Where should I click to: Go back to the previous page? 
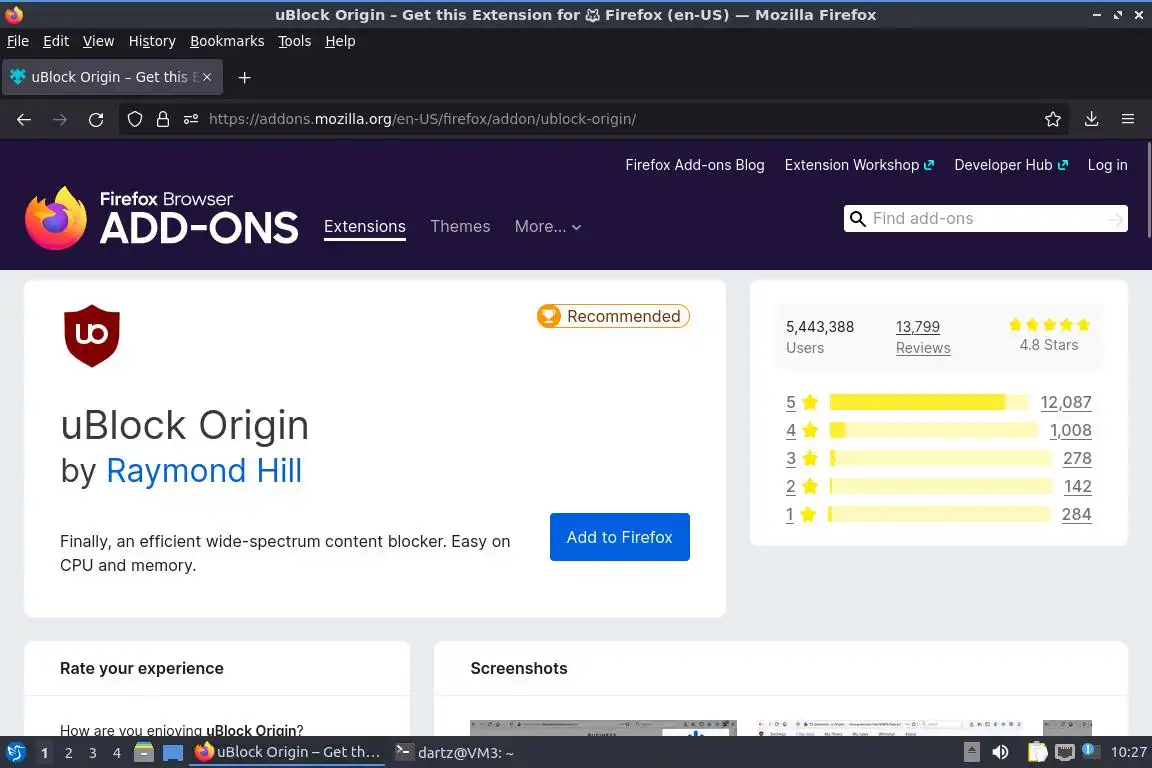click(24, 119)
